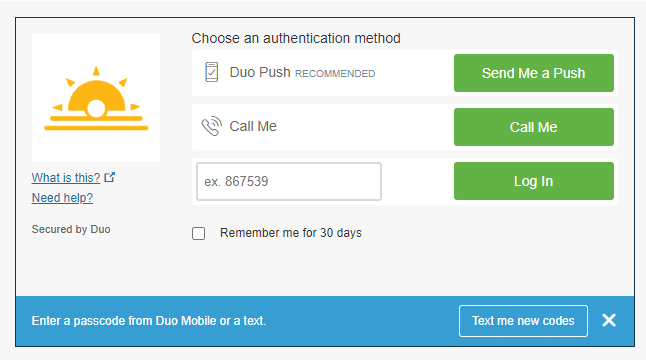The height and width of the screenshot is (360, 646).
Task: Open the "What is this?" link
Action: click(x=66, y=178)
